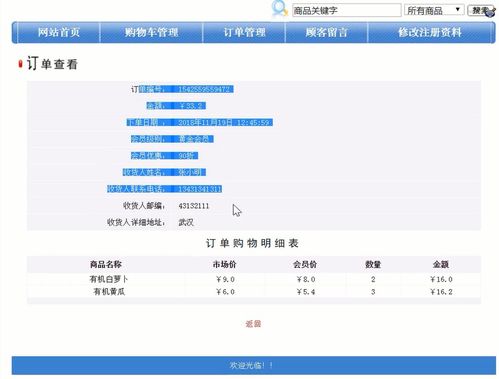Go to 网站首页 in the navigation bar

[x=58, y=32]
